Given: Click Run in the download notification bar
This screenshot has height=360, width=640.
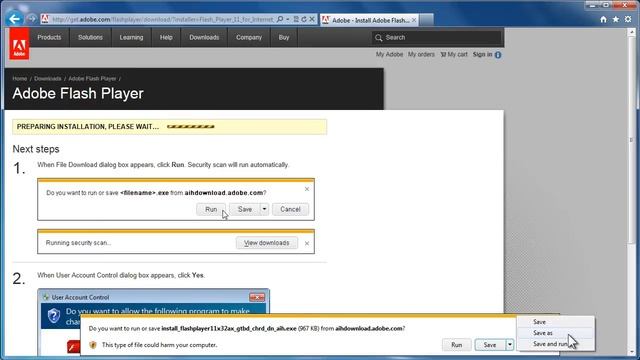Looking at the screenshot, I should pyautogui.click(x=456, y=345).
